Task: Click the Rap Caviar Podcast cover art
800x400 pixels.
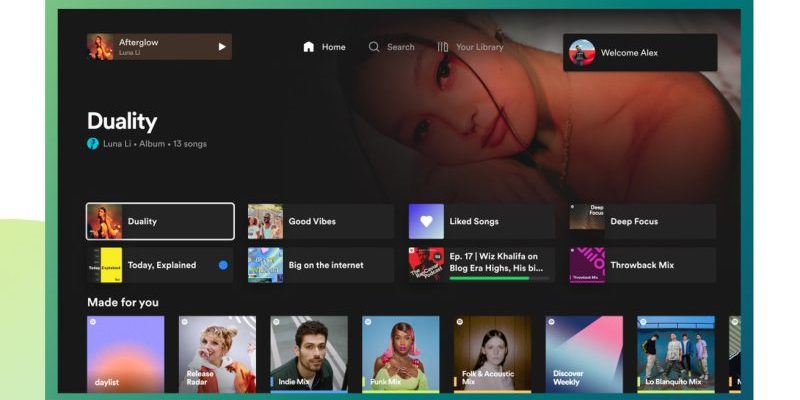Action: point(426,265)
